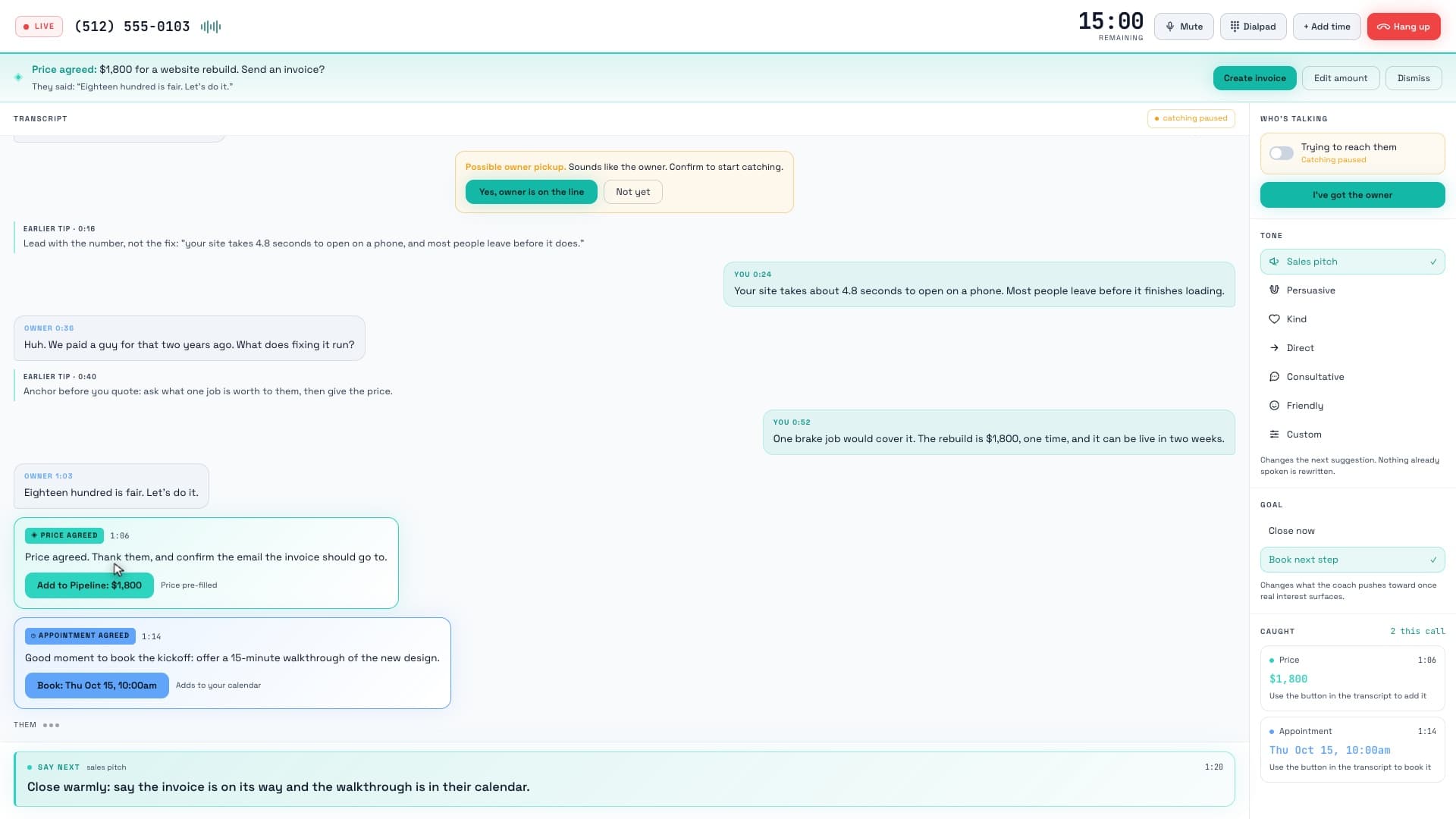Add $1,800 to Pipeline

click(x=89, y=585)
